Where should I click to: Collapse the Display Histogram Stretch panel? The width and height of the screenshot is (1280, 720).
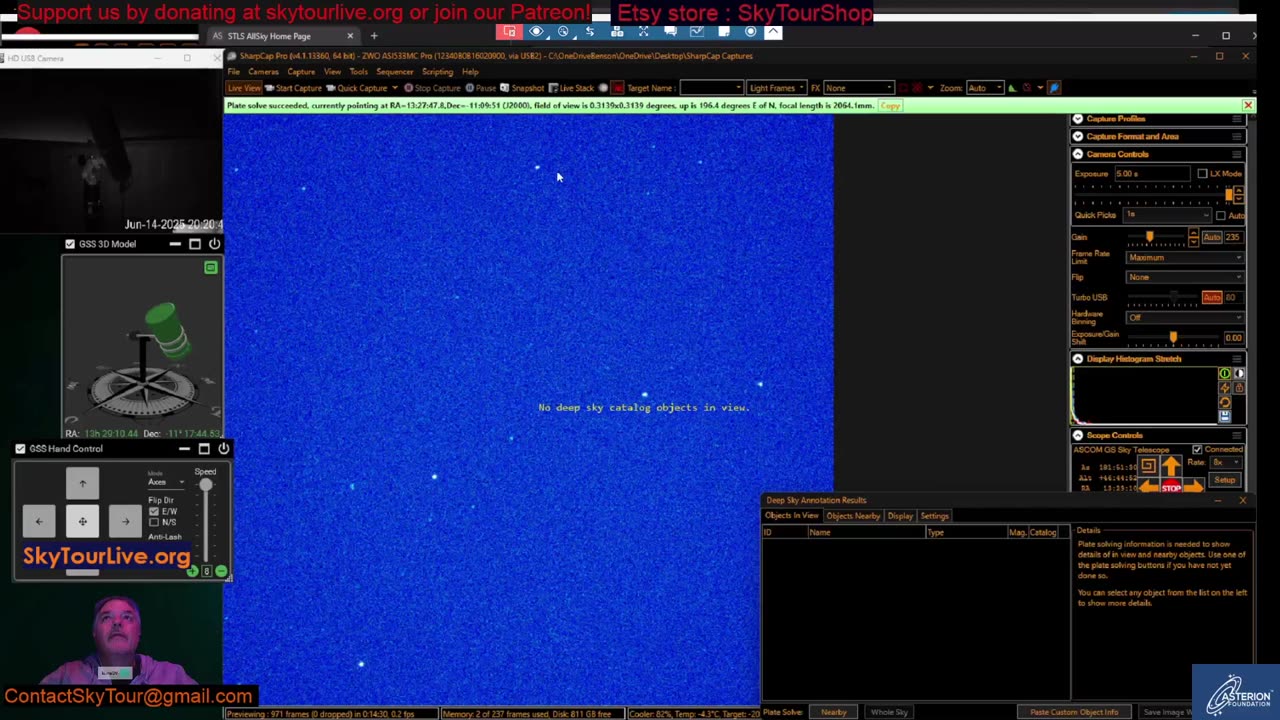1077,358
